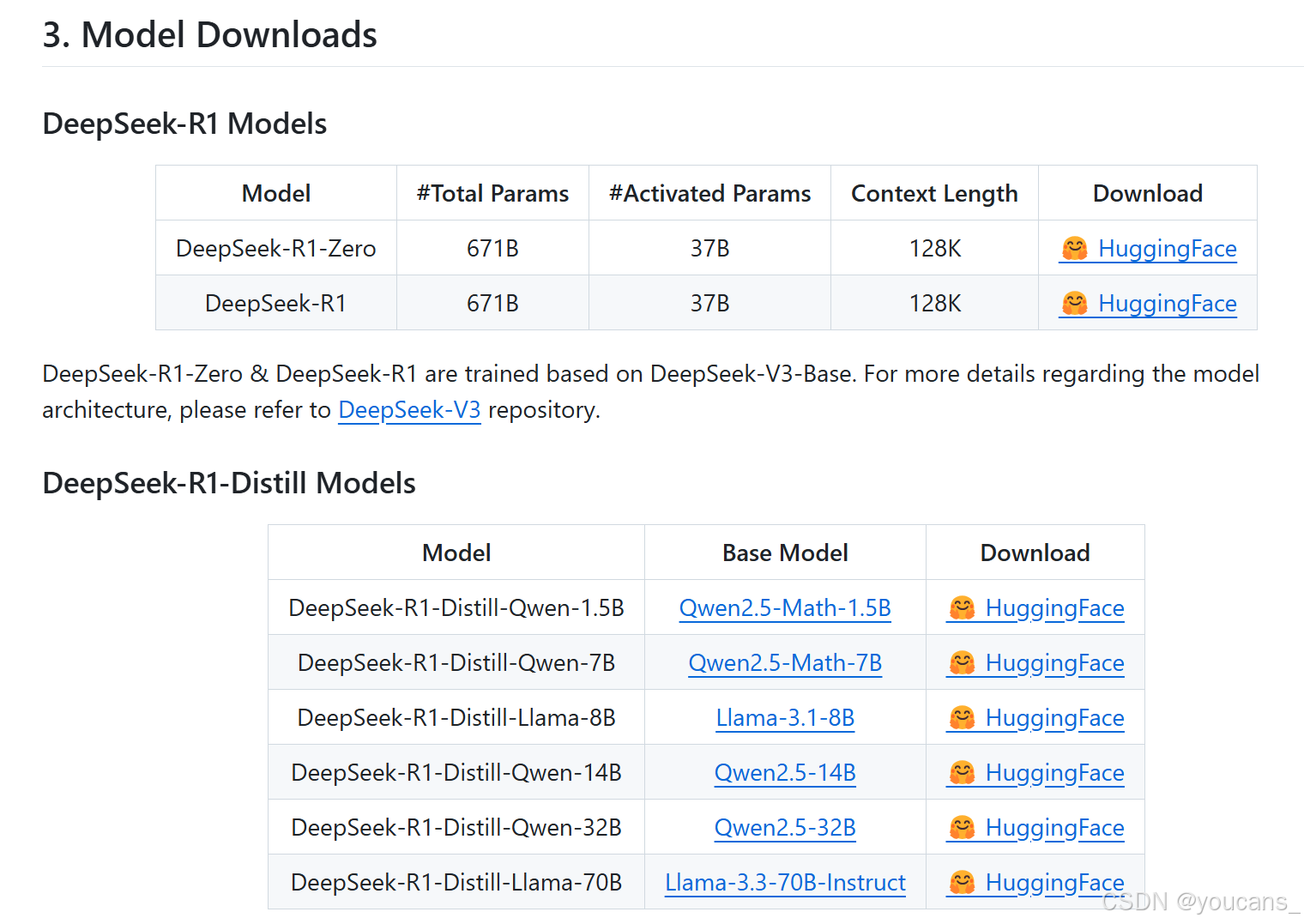Open HuggingFace download for Distill-Qwen-7B

1035,663
